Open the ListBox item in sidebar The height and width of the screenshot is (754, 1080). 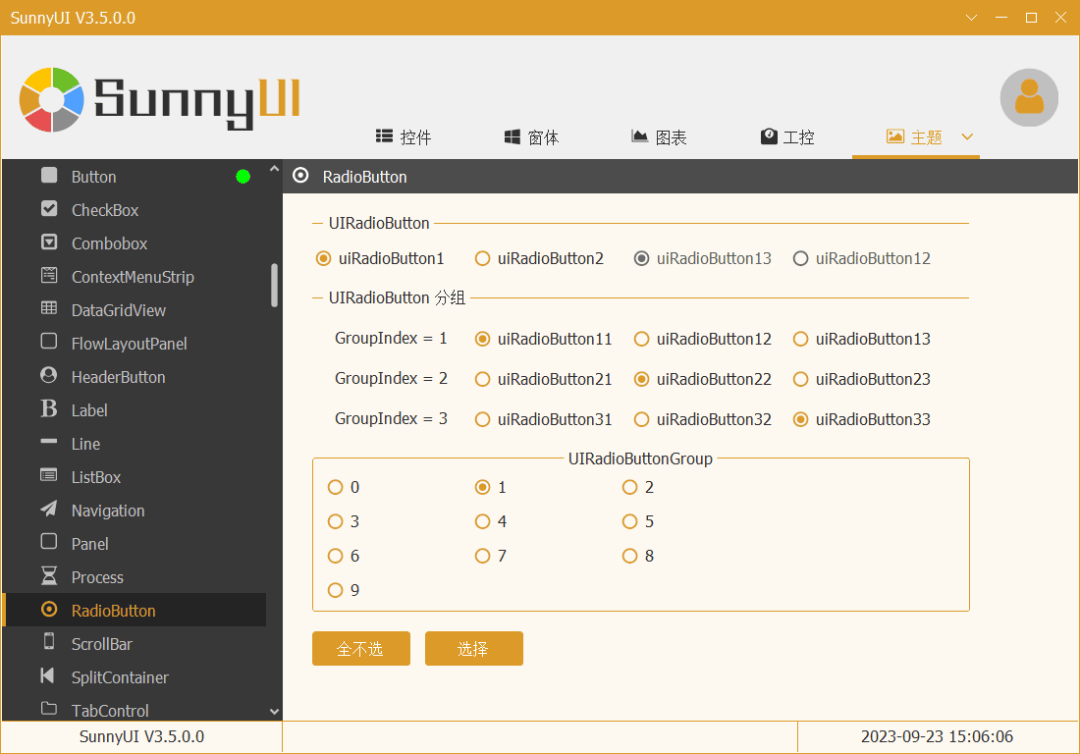tap(96, 477)
